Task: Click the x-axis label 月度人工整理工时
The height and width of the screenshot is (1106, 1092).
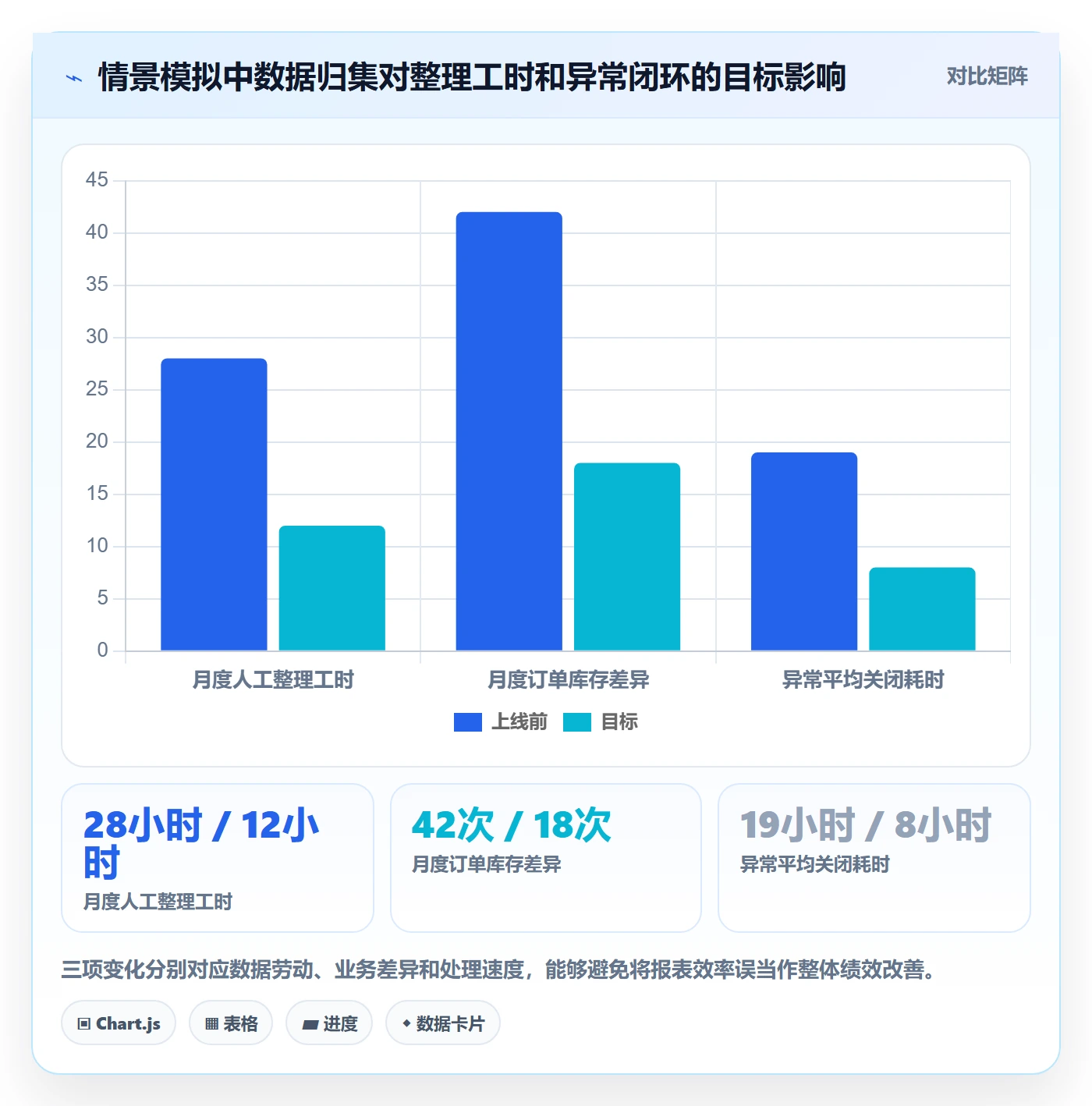Action: click(x=273, y=680)
